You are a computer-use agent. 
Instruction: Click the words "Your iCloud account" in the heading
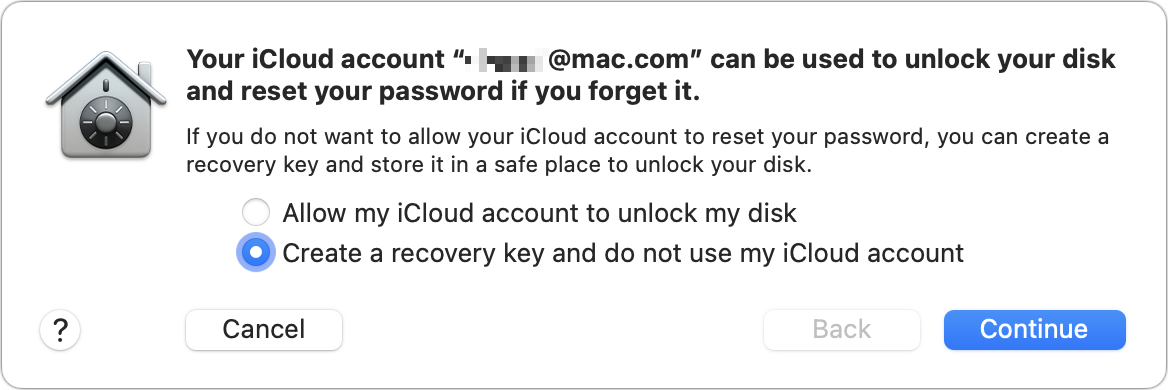pos(315,59)
